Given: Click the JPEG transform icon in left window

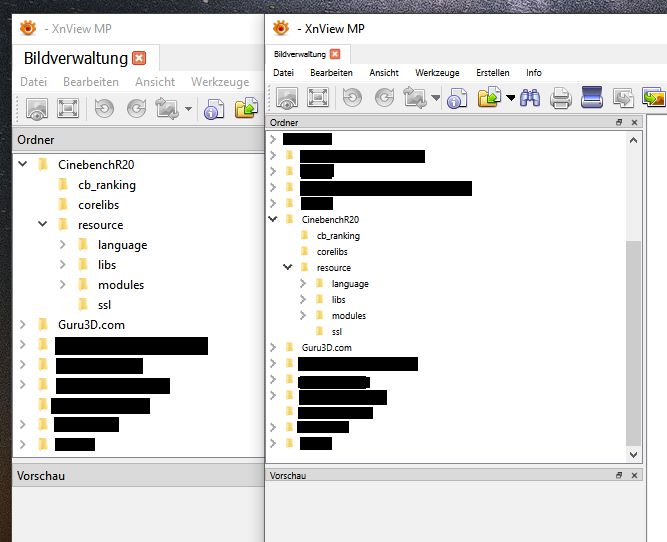Looking at the screenshot, I should [167, 108].
